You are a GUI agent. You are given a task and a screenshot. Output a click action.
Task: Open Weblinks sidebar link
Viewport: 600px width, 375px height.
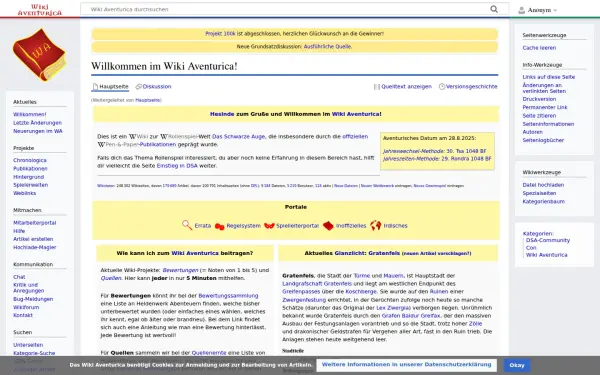point(24,193)
